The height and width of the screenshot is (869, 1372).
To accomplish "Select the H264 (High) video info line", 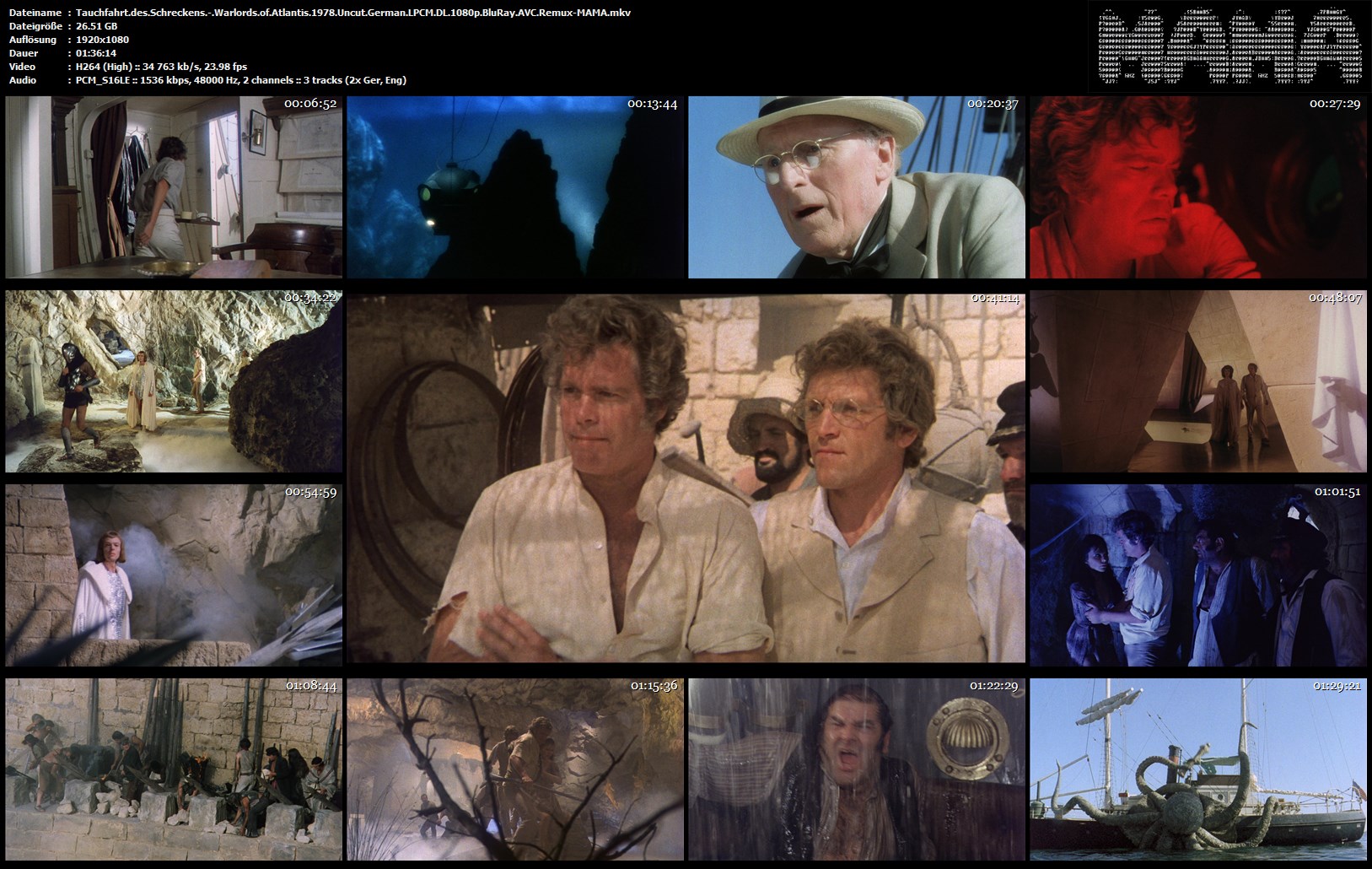I will click(161, 67).
